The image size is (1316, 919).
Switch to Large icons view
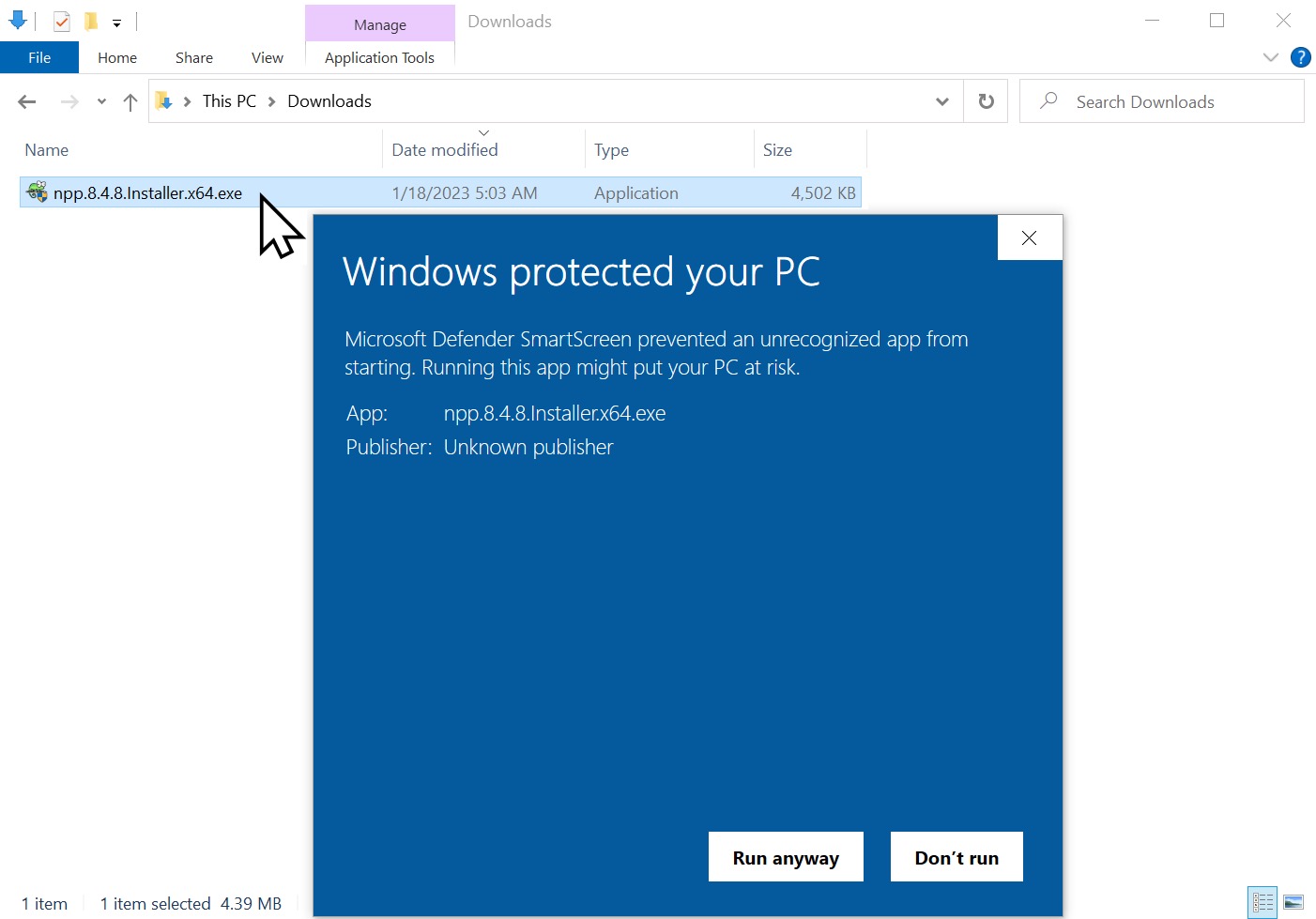pos(1293,903)
